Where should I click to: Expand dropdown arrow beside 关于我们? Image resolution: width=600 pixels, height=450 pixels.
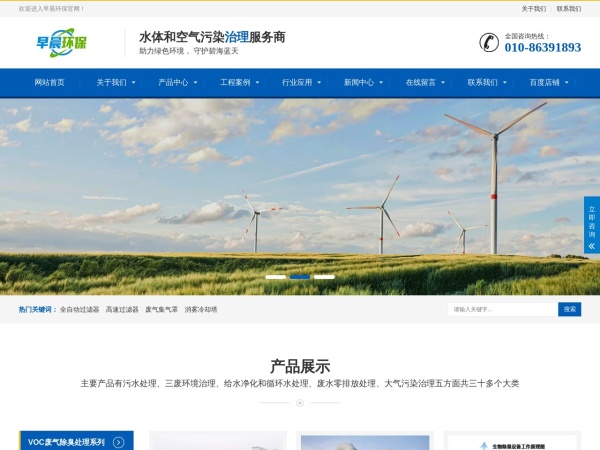[134, 82]
